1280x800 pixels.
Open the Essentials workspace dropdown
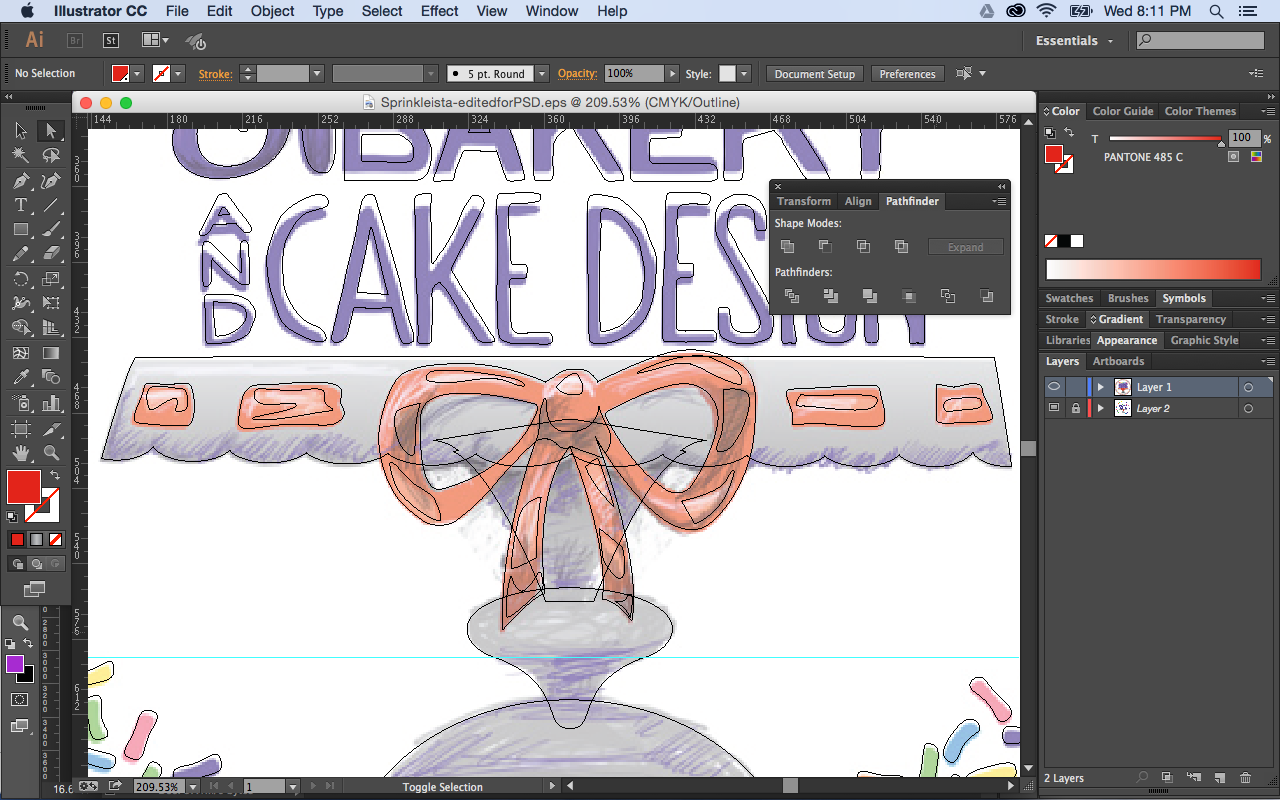(1075, 41)
